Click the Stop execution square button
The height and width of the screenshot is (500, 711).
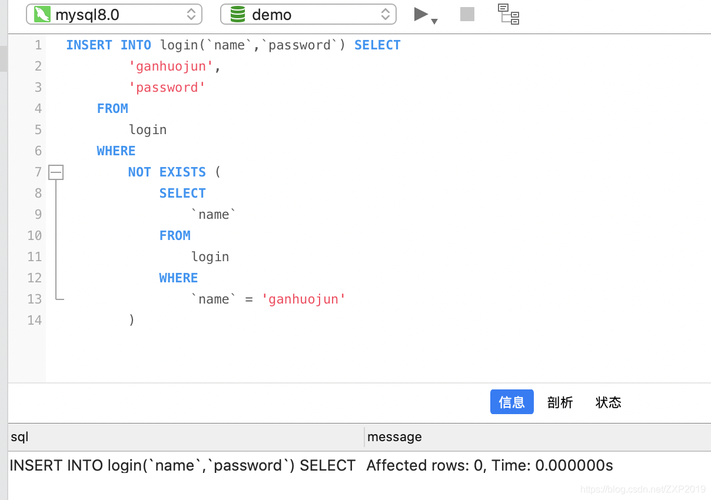467,15
